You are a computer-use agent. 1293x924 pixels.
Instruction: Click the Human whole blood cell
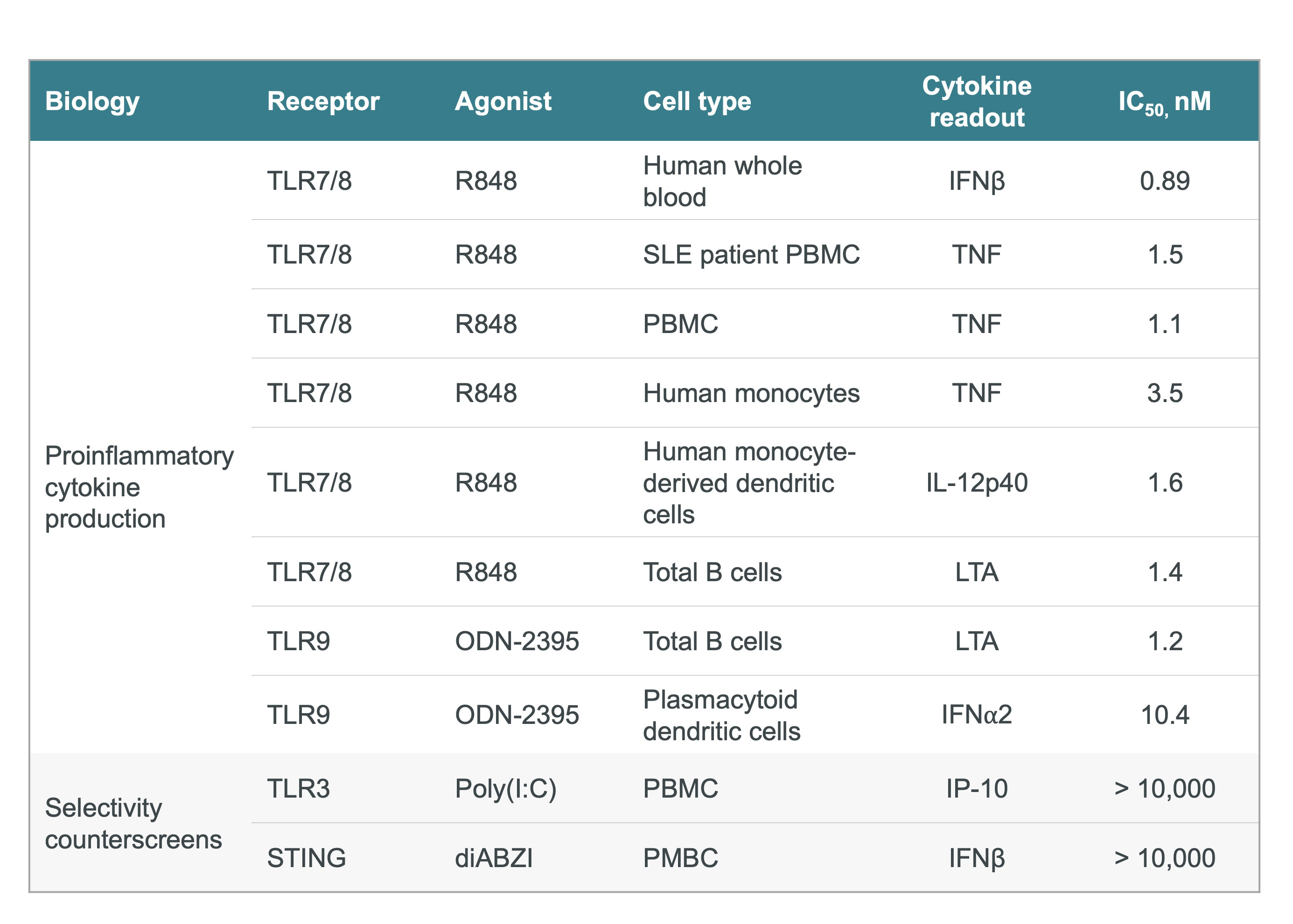coord(721,181)
